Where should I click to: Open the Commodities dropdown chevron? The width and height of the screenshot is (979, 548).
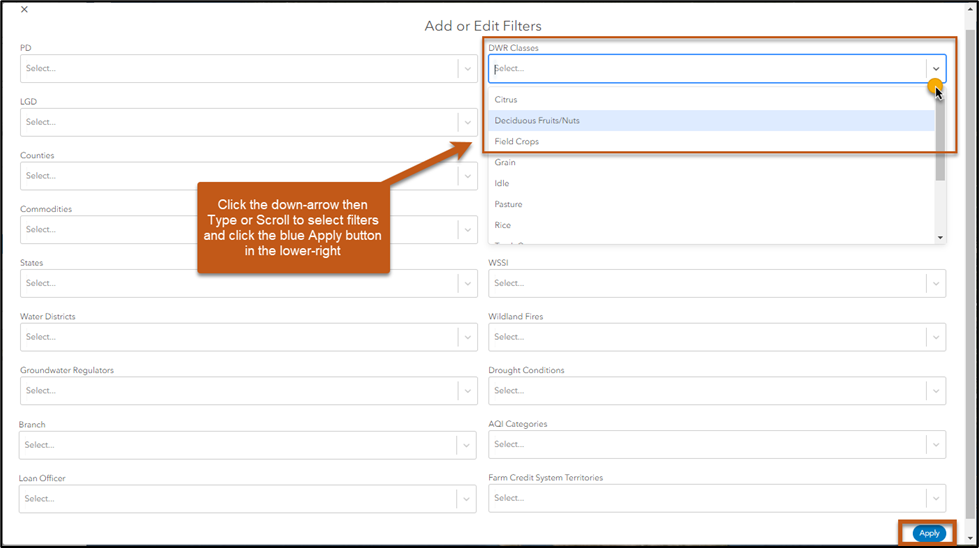pos(467,230)
